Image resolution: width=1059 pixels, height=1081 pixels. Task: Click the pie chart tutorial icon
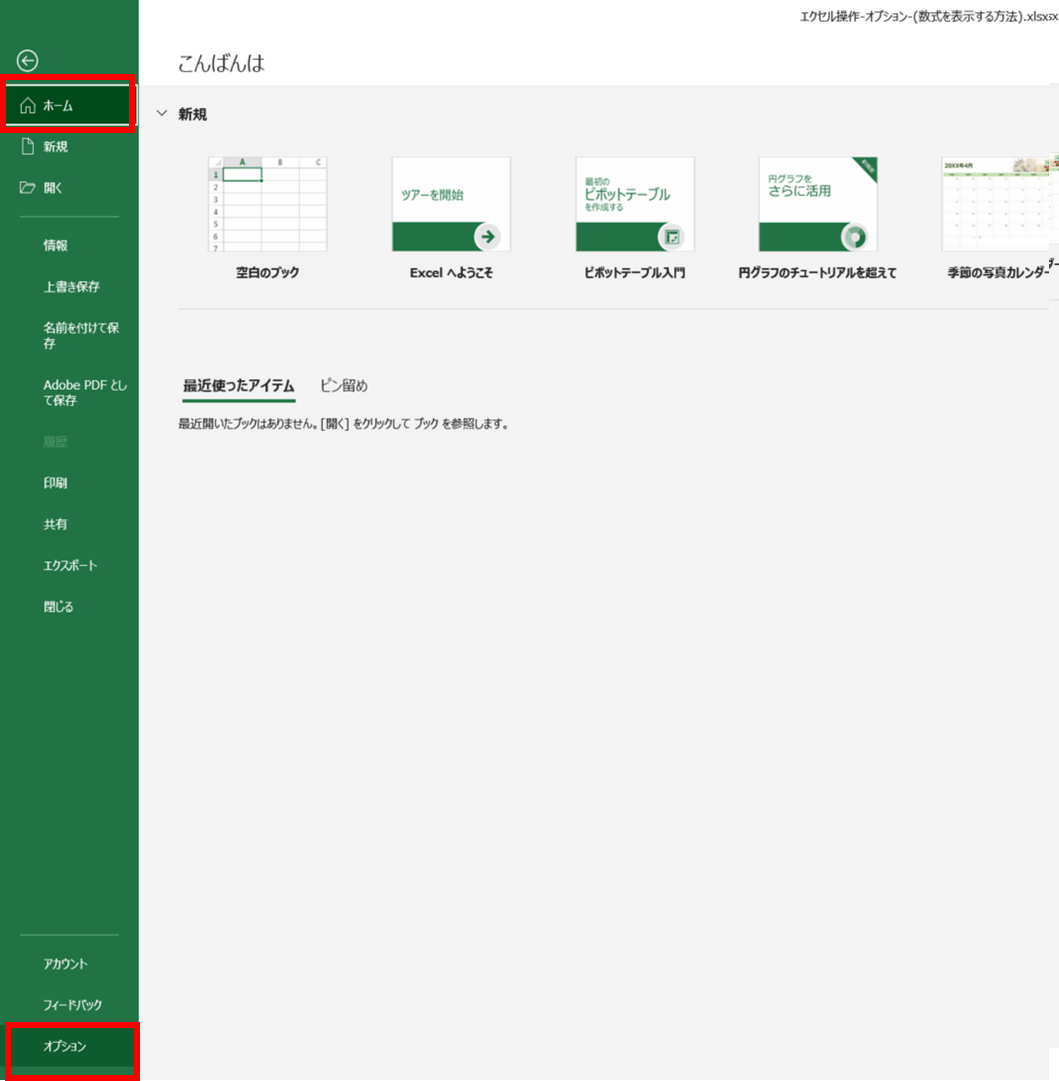pos(854,237)
